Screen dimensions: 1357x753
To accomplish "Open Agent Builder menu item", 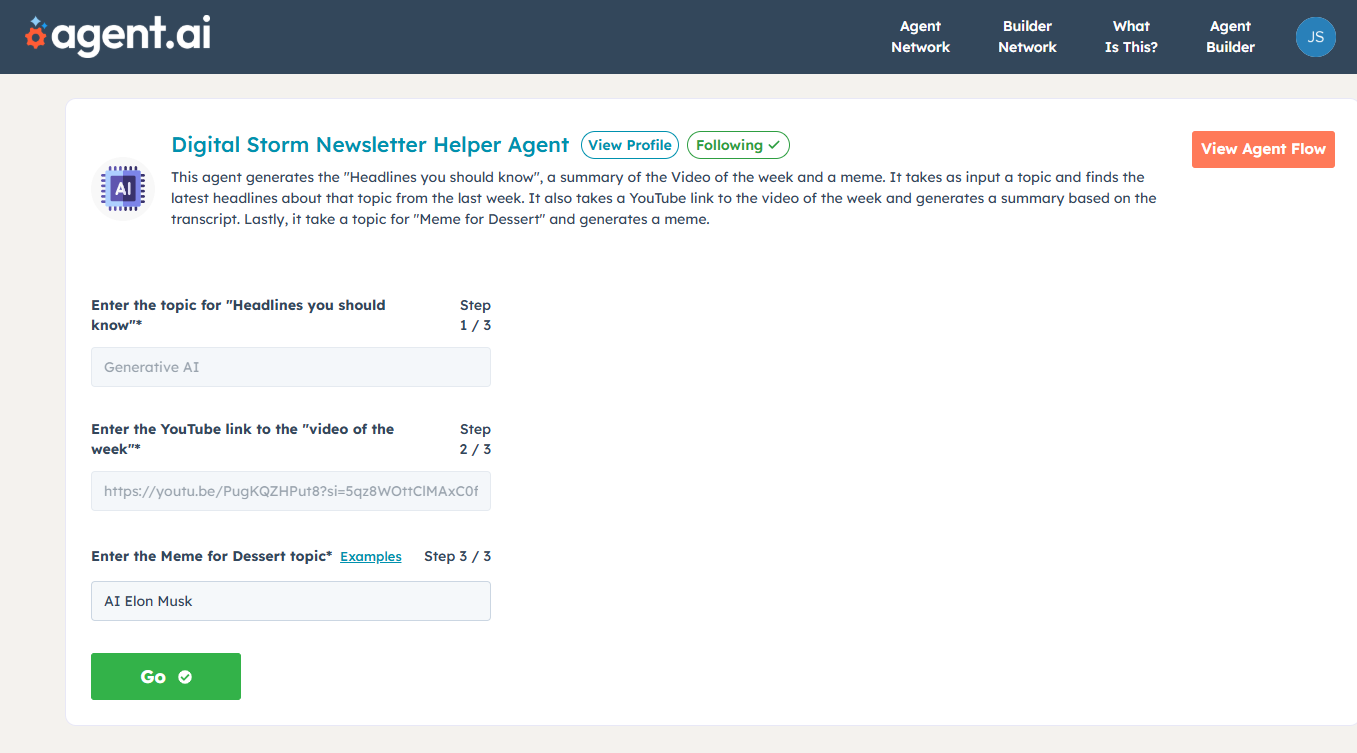I will (x=1230, y=37).
